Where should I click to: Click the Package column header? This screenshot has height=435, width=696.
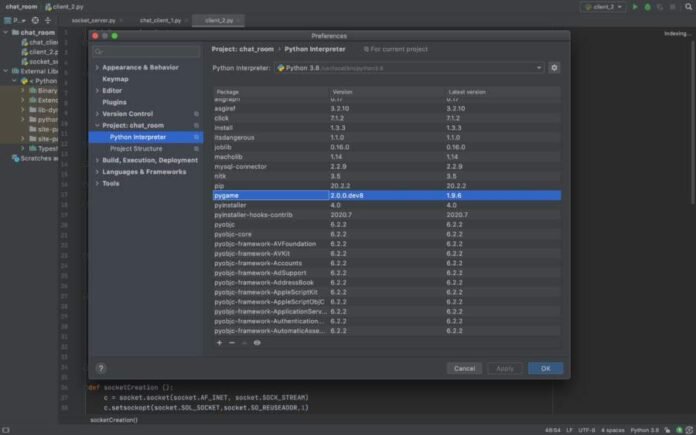click(x=270, y=92)
